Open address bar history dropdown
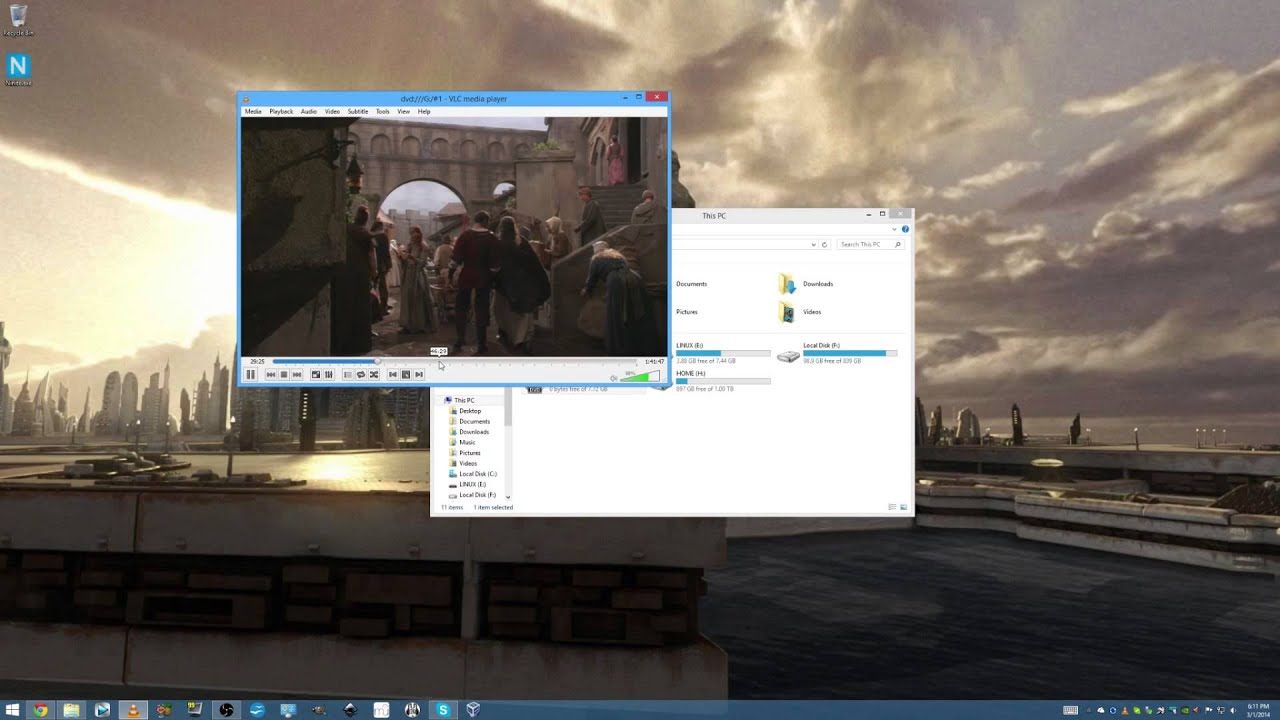Screen dimensions: 1280x720 (x=813, y=244)
